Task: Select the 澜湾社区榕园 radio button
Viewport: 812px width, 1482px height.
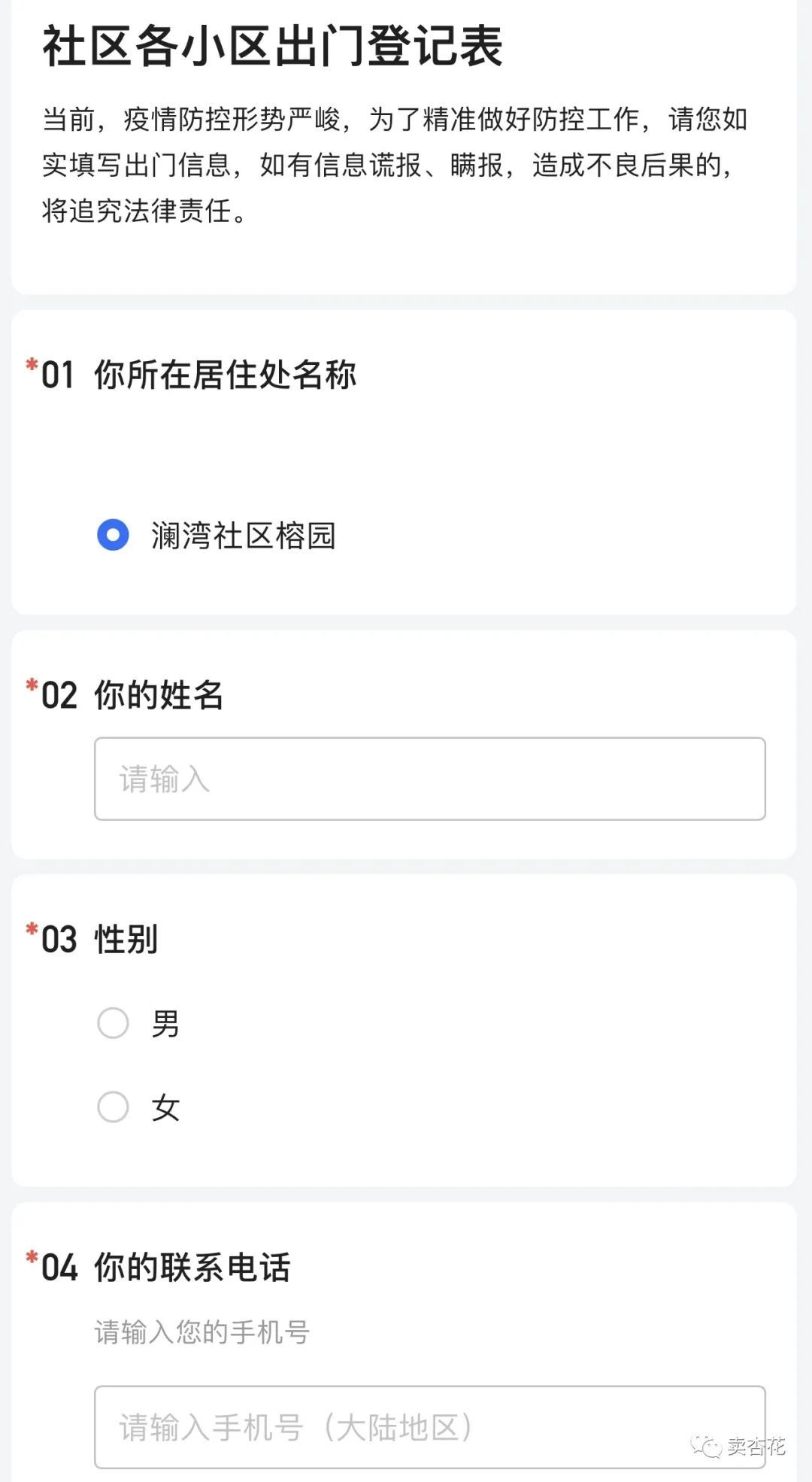Action: tap(113, 535)
